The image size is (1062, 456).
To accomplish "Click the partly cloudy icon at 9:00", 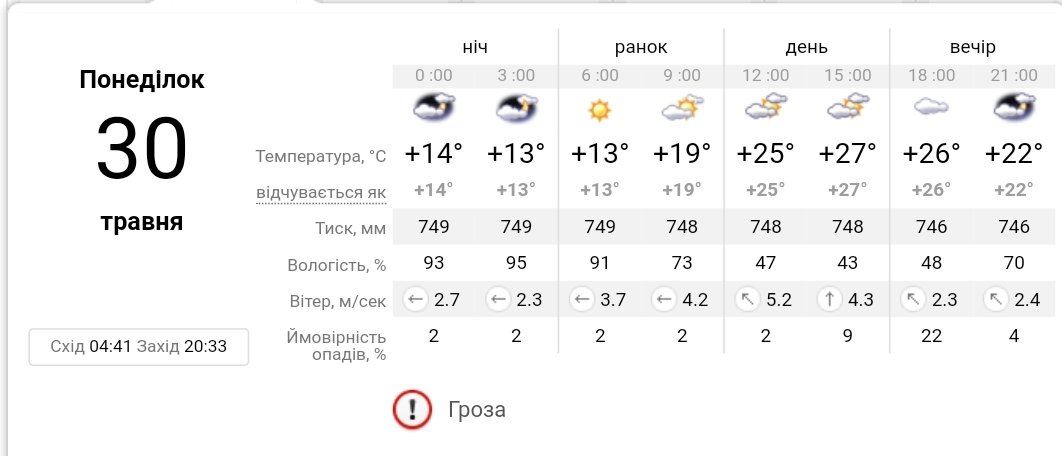I will click(682, 107).
